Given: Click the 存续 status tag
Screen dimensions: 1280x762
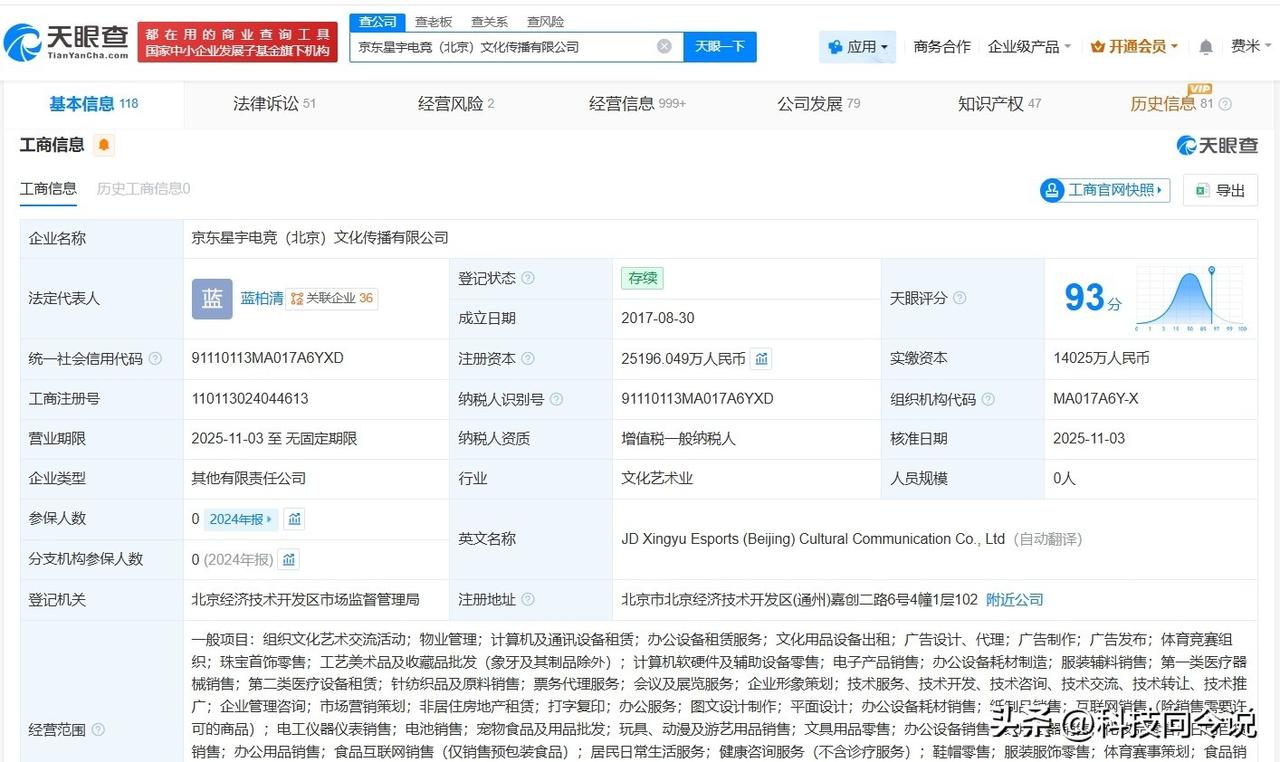Looking at the screenshot, I should click(642, 278).
